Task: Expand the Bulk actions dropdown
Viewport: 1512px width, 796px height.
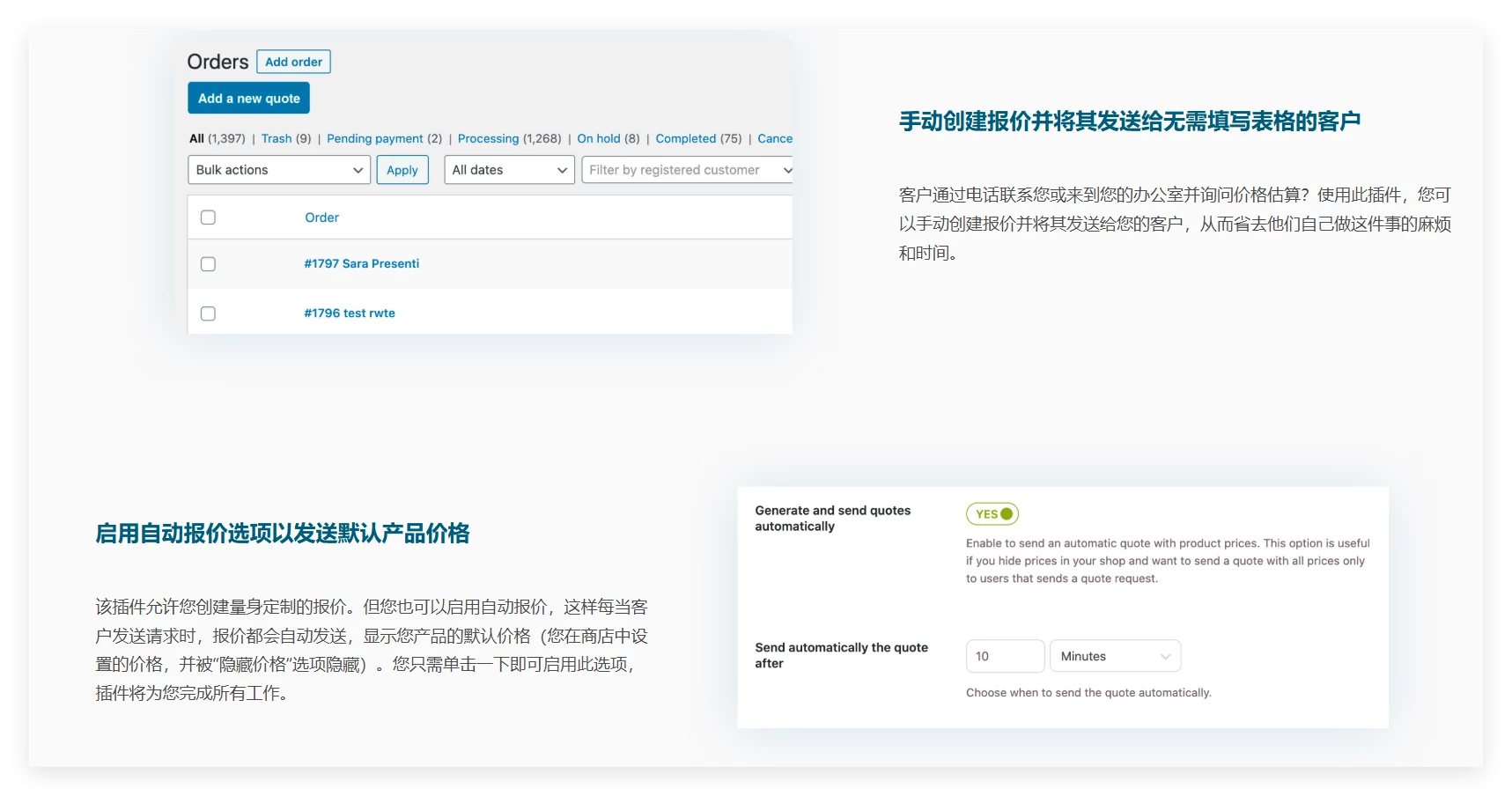Action: pos(278,170)
